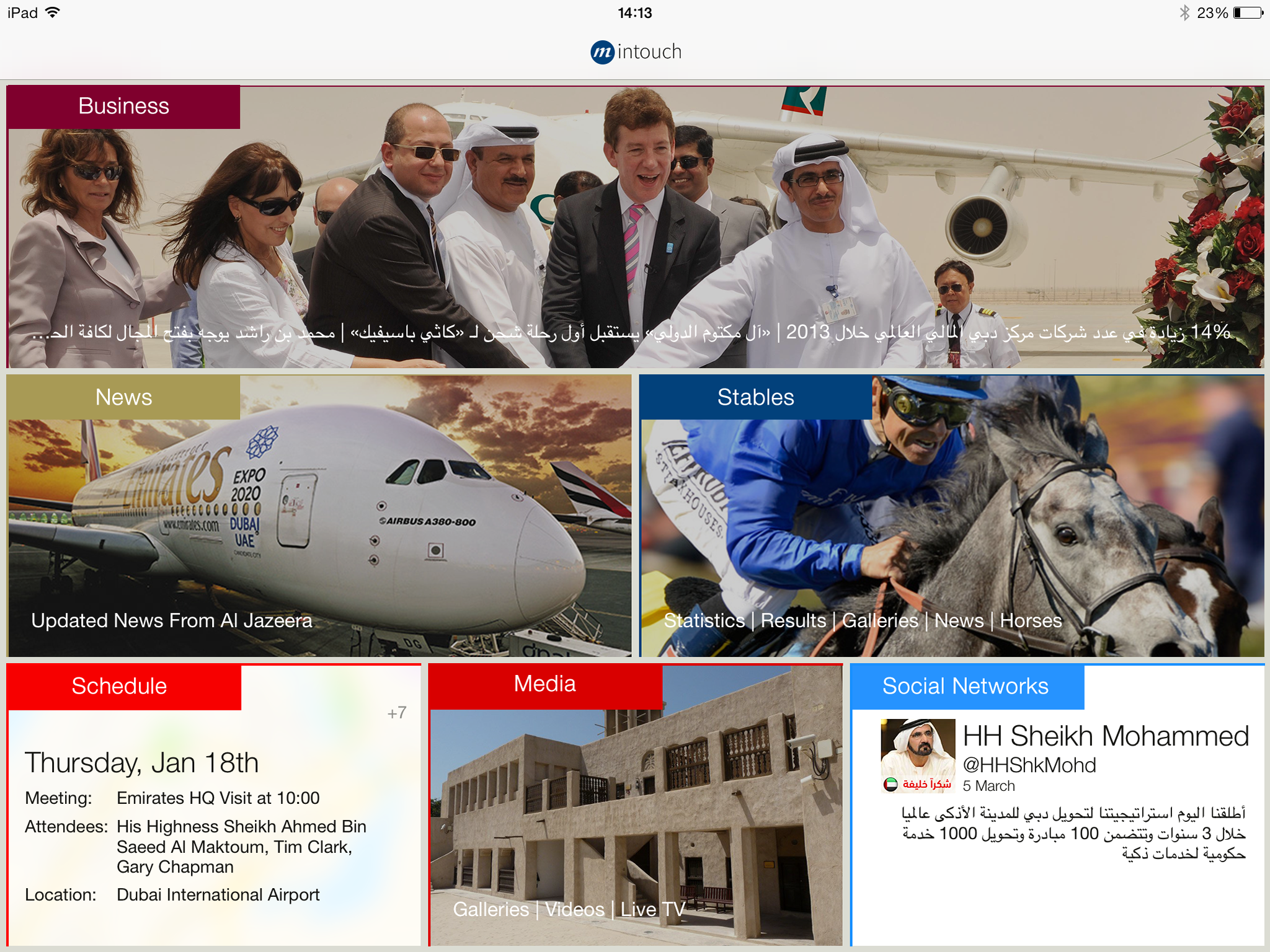The width and height of the screenshot is (1270, 952).
Task: Open Stables Results link
Action: tap(793, 620)
